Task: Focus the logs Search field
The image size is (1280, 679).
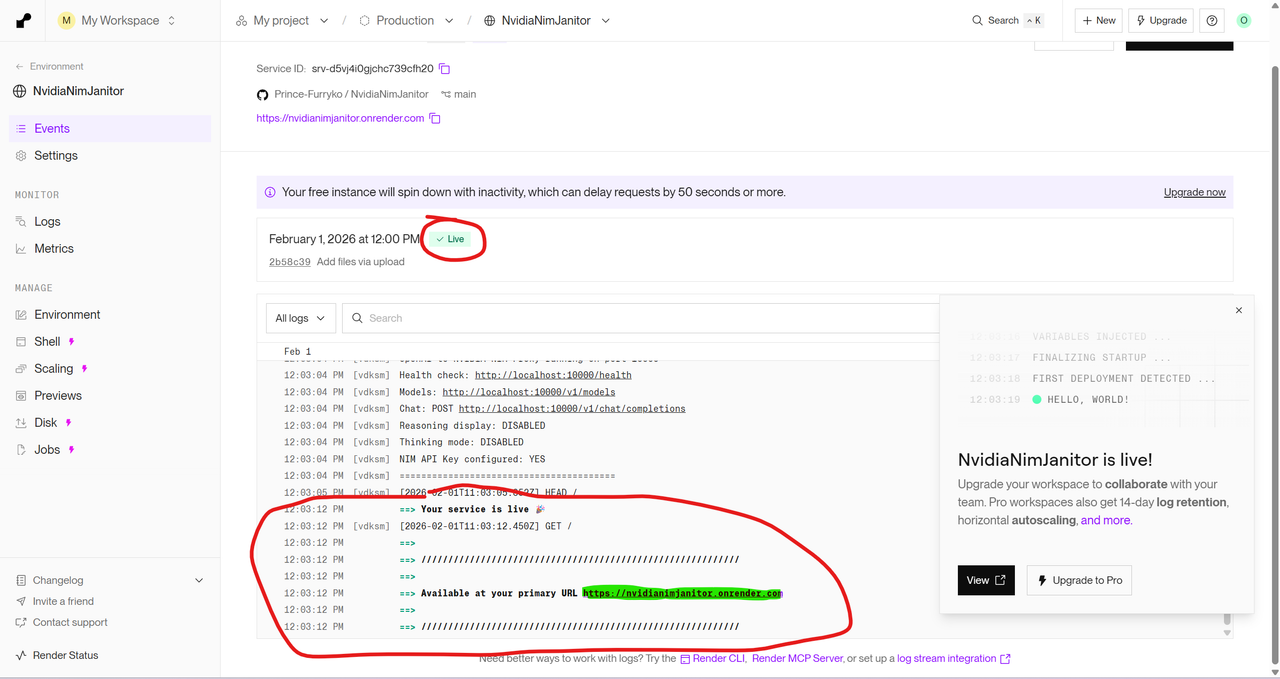Action: pos(640,318)
